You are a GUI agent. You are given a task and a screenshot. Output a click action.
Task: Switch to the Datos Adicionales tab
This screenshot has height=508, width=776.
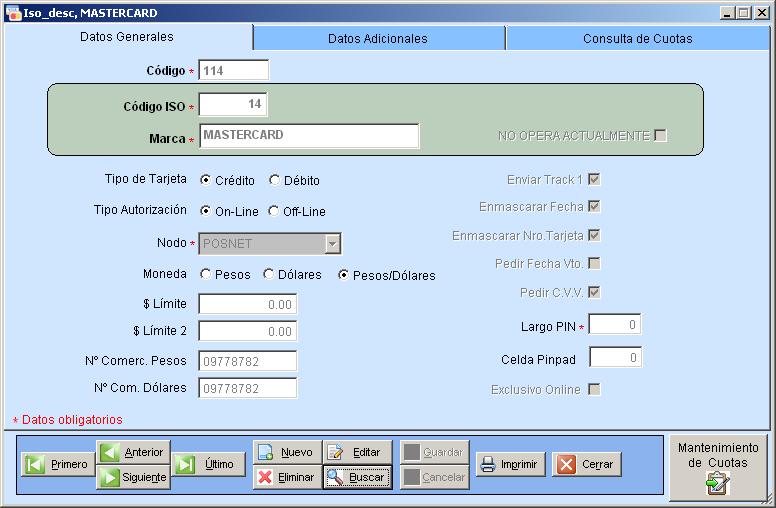tap(378, 39)
